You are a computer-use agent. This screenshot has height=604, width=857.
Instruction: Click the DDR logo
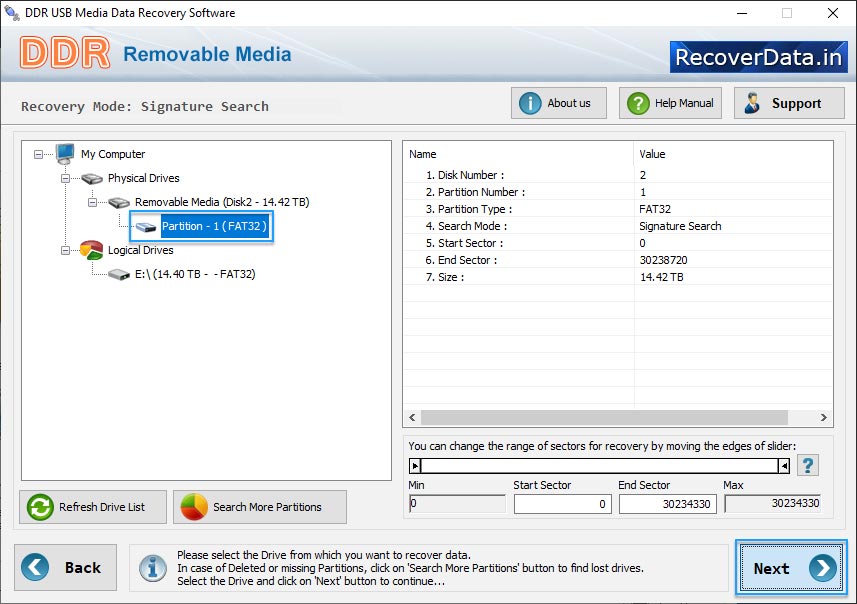[x=65, y=53]
